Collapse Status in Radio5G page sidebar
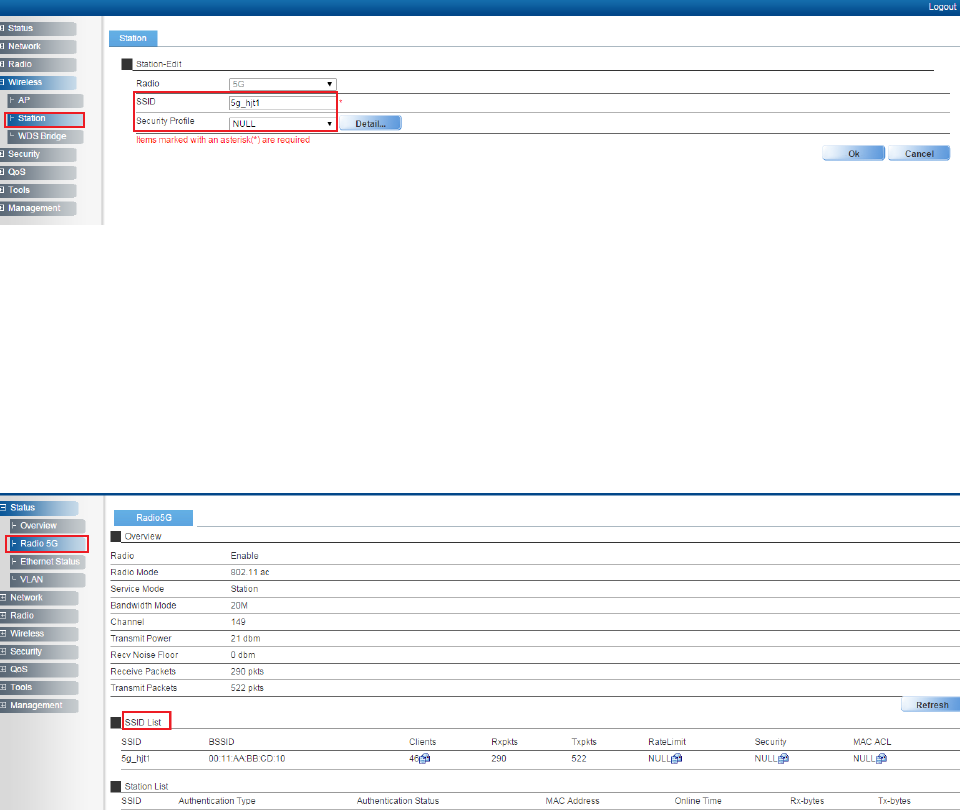The image size is (960, 810). click(39, 508)
